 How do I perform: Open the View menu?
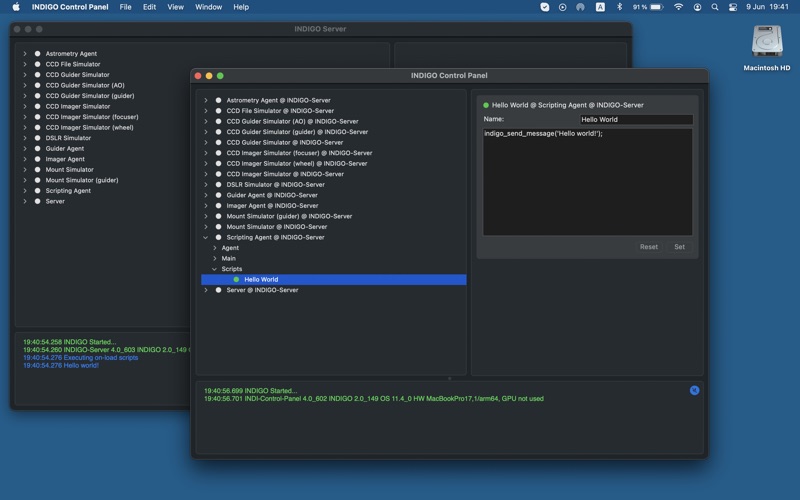(176, 7)
